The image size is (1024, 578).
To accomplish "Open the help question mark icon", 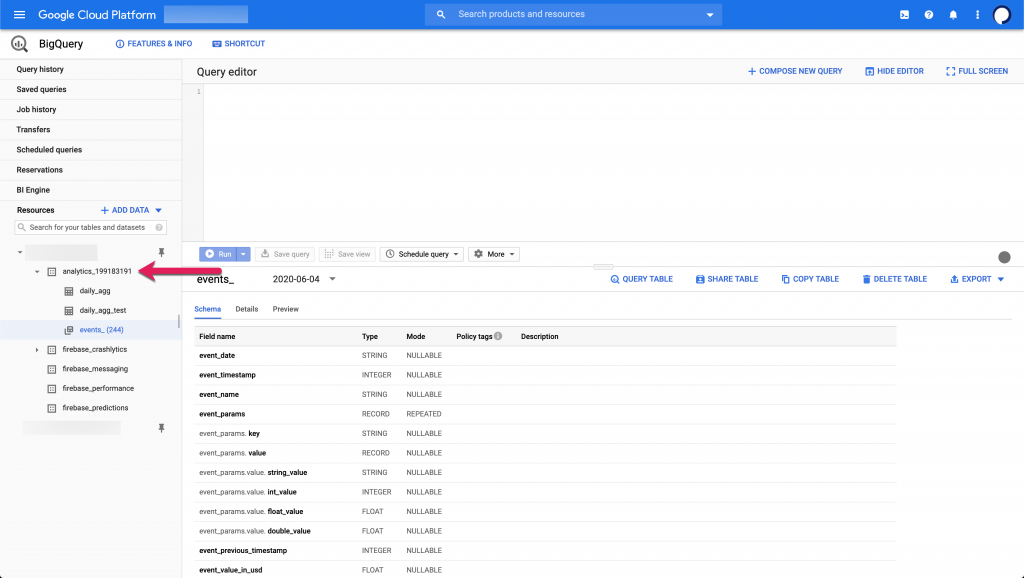I will (929, 15).
